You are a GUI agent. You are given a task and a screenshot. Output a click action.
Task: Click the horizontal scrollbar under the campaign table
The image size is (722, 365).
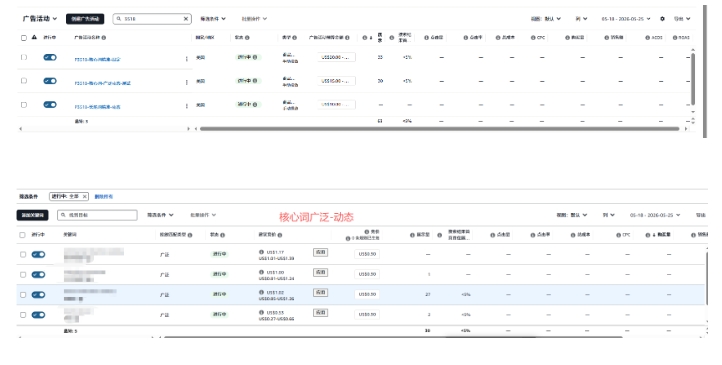tap(439, 129)
